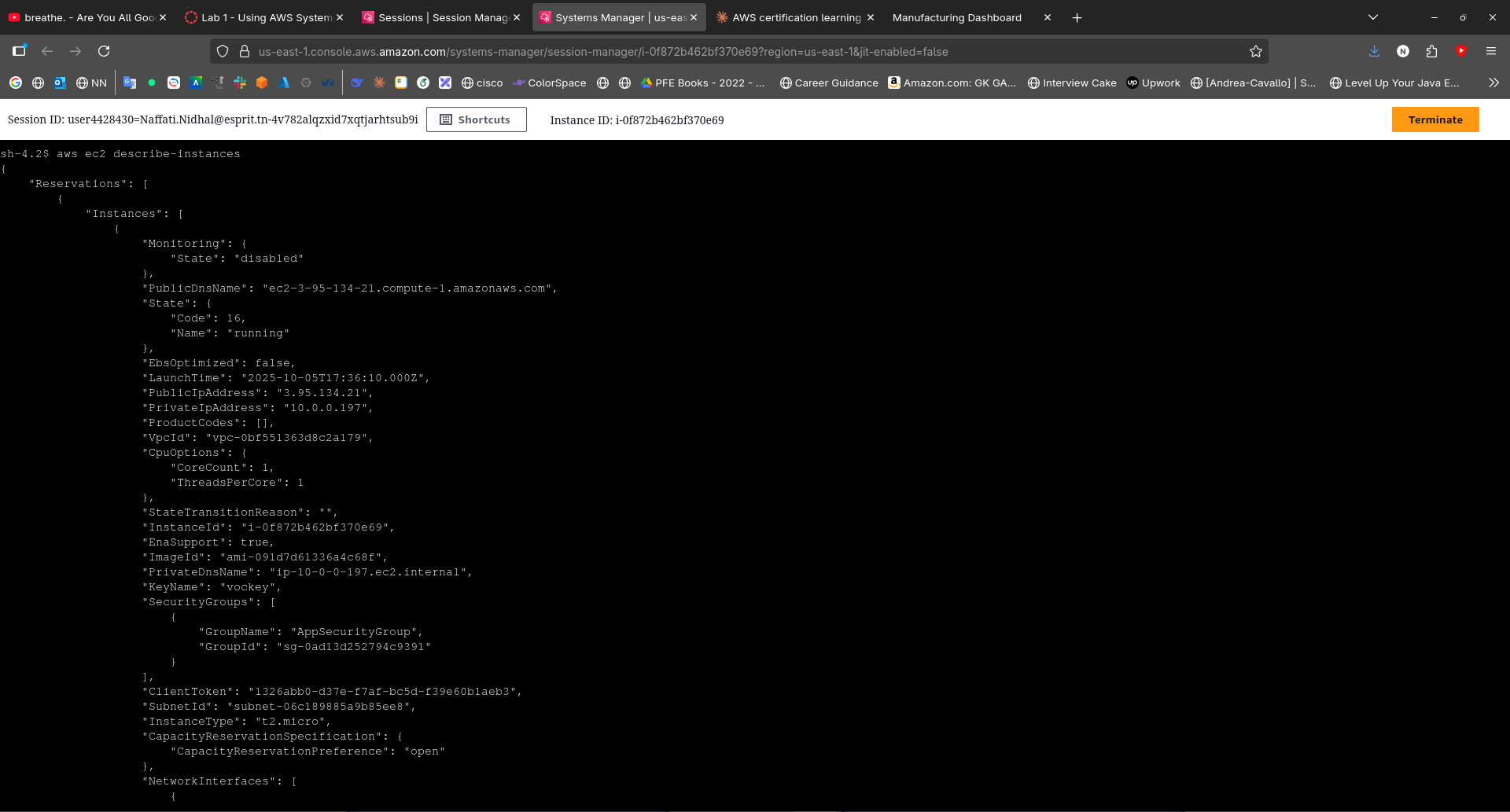Expand the list all tabs dropdown
Screen dimensions: 1510x812
[x=1372, y=17]
